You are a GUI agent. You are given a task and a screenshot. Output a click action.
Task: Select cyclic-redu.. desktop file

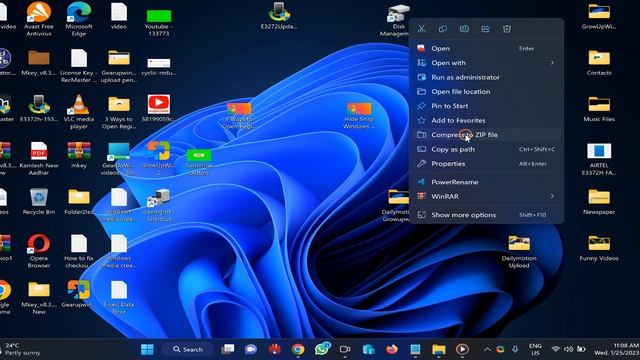coord(159,66)
